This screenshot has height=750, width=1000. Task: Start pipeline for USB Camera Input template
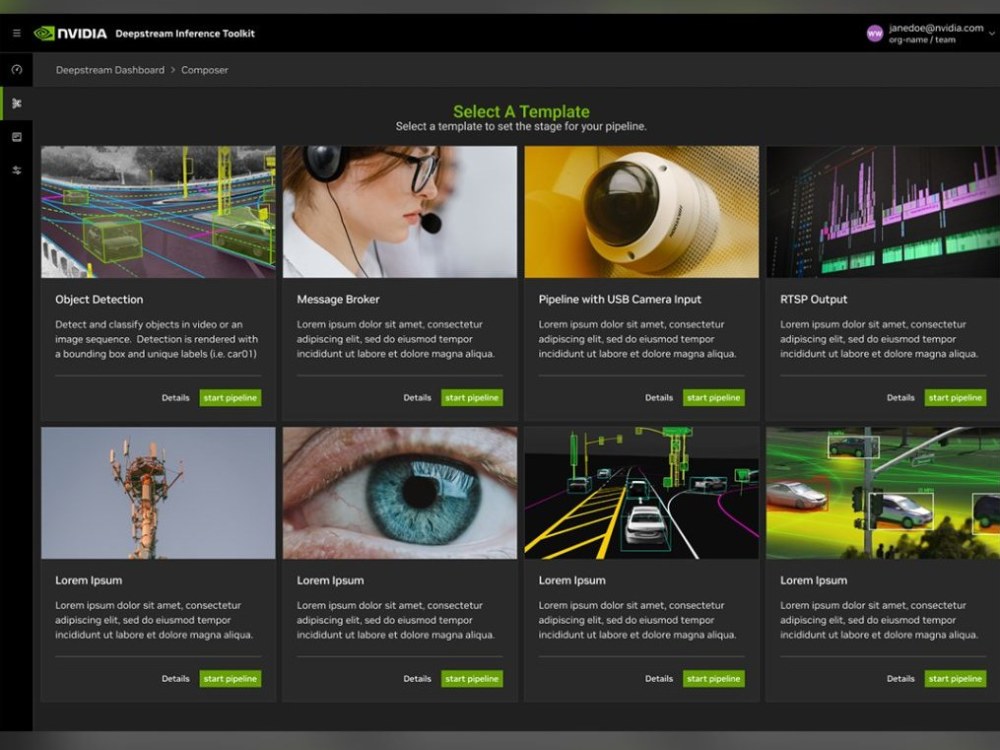(714, 398)
